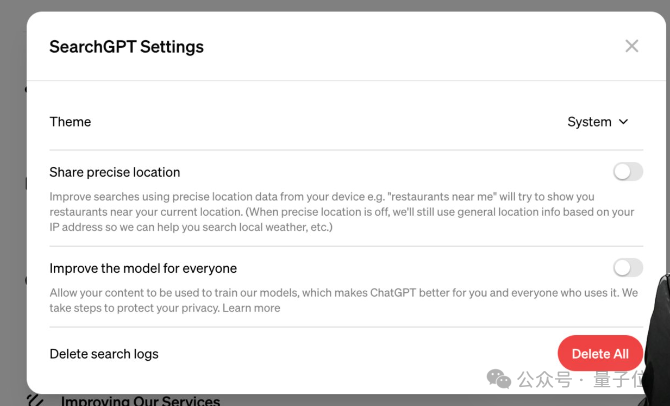Click the WeChat logo watermark icon
The width and height of the screenshot is (670, 406).
(x=499, y=379)
